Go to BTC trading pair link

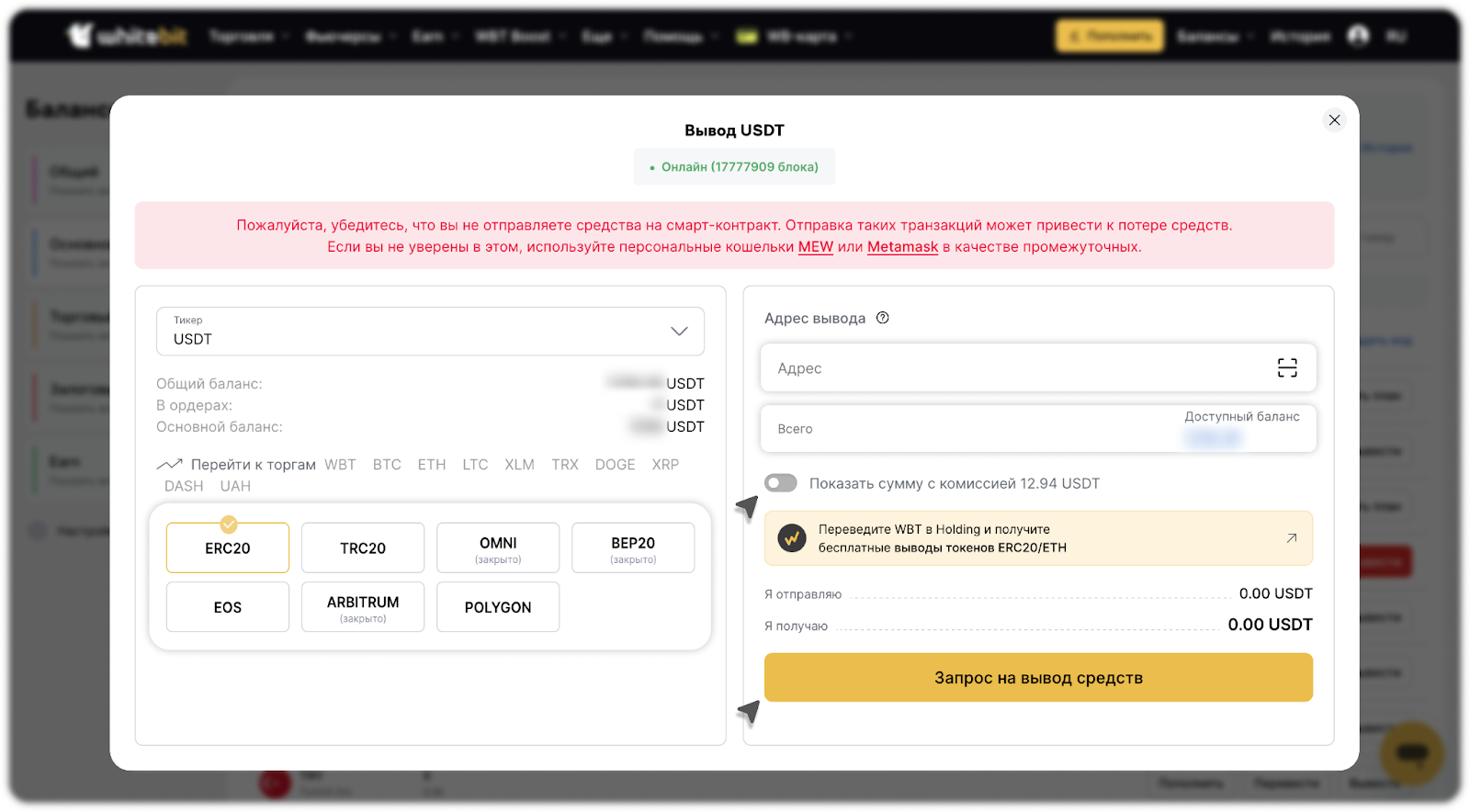(x=387, y=465)
